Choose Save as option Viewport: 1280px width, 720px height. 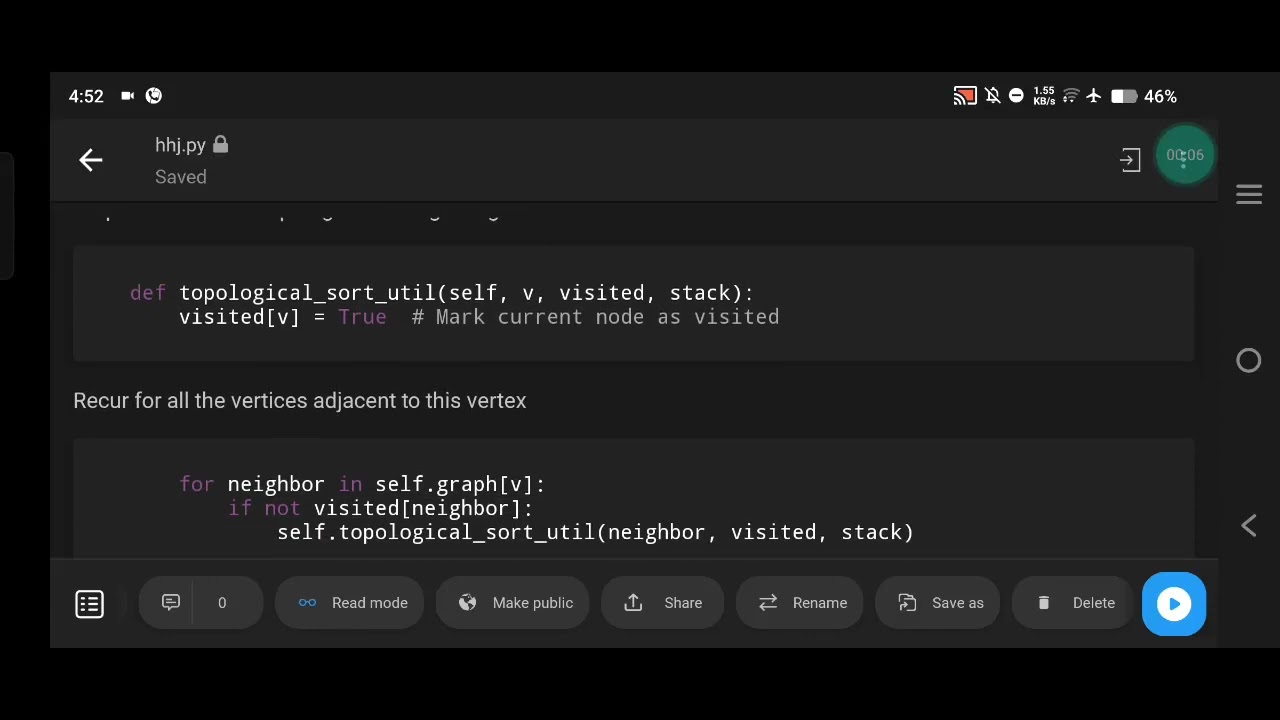(937, 603)
